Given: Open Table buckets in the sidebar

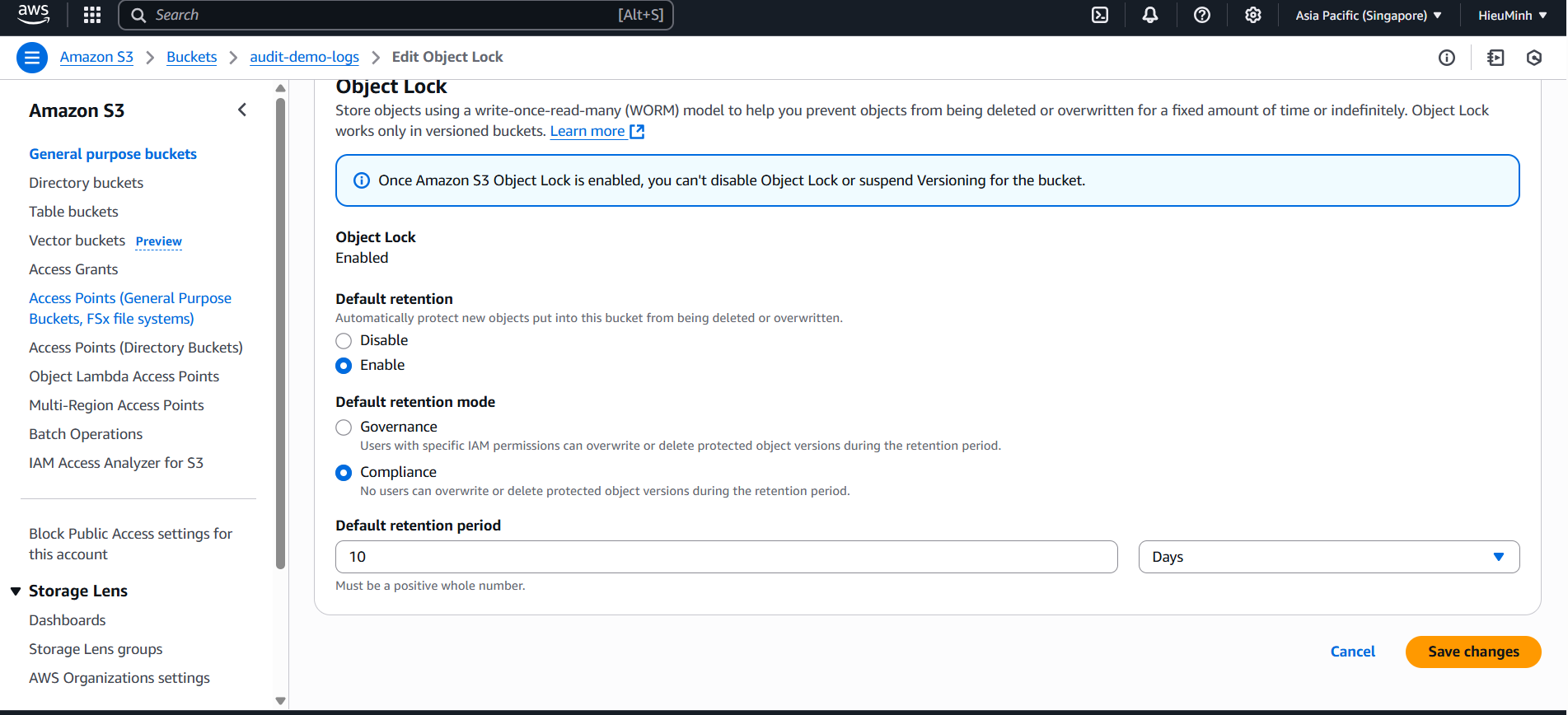Looking at the screenshot, I should point(73,212).
